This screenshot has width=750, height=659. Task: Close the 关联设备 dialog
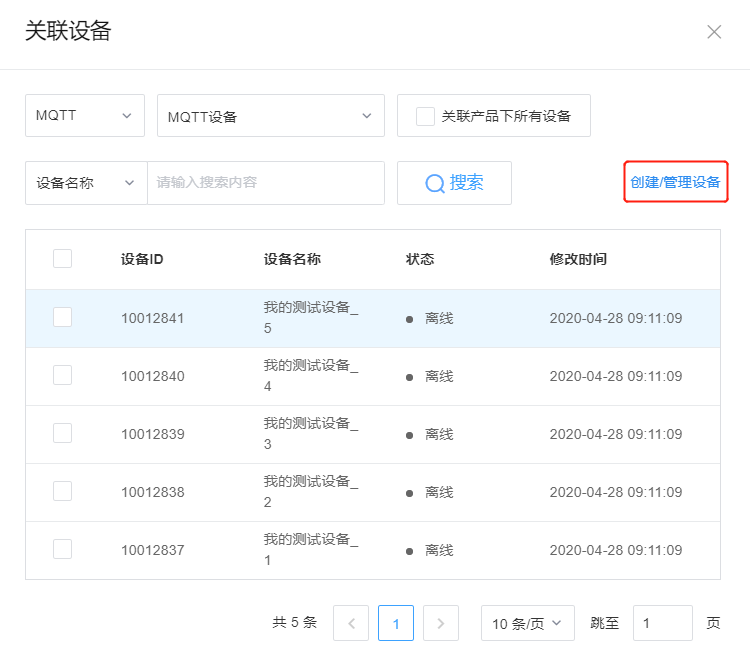tap(714, 32)
